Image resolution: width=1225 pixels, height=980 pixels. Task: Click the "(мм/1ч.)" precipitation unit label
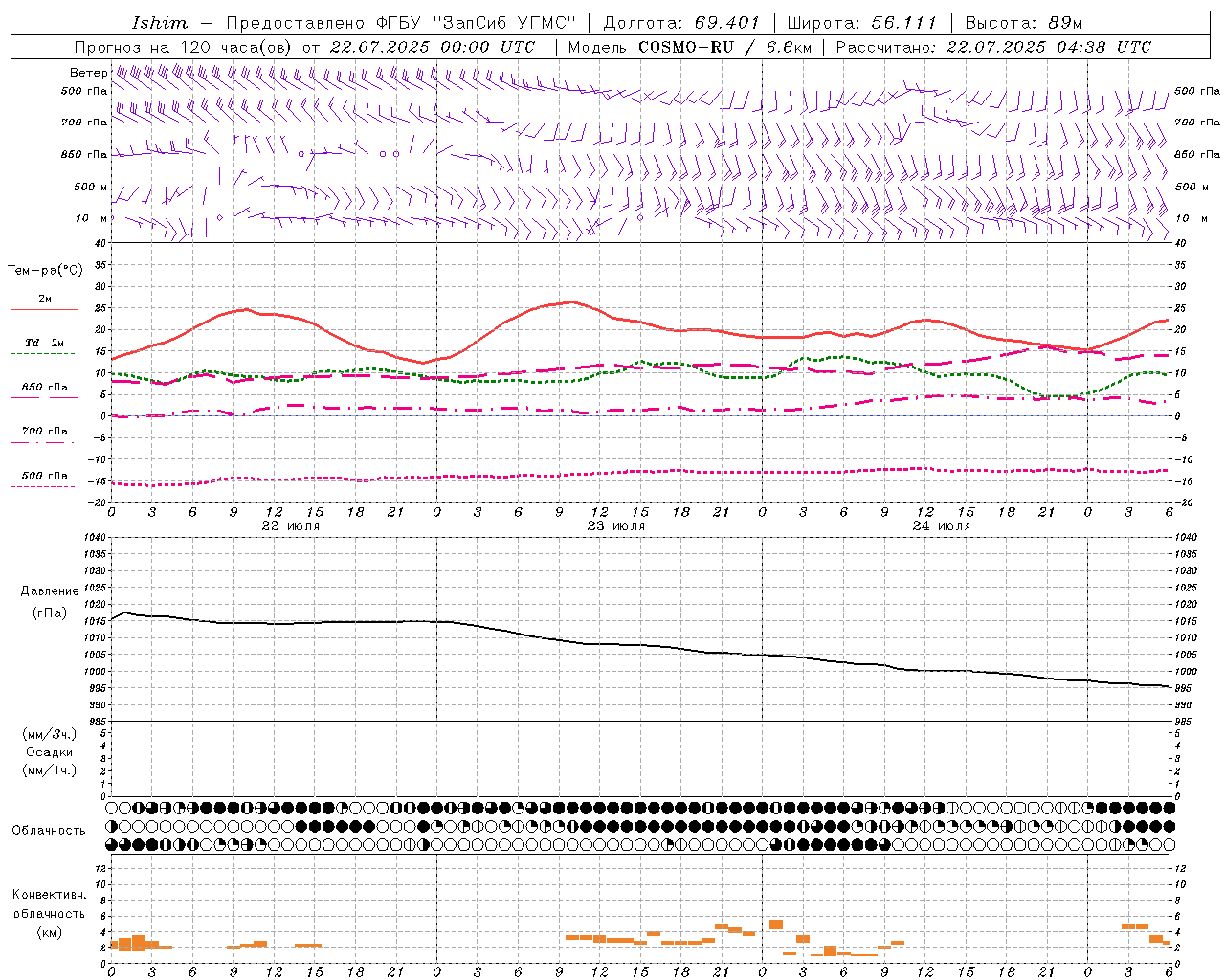tap(50, 770)
